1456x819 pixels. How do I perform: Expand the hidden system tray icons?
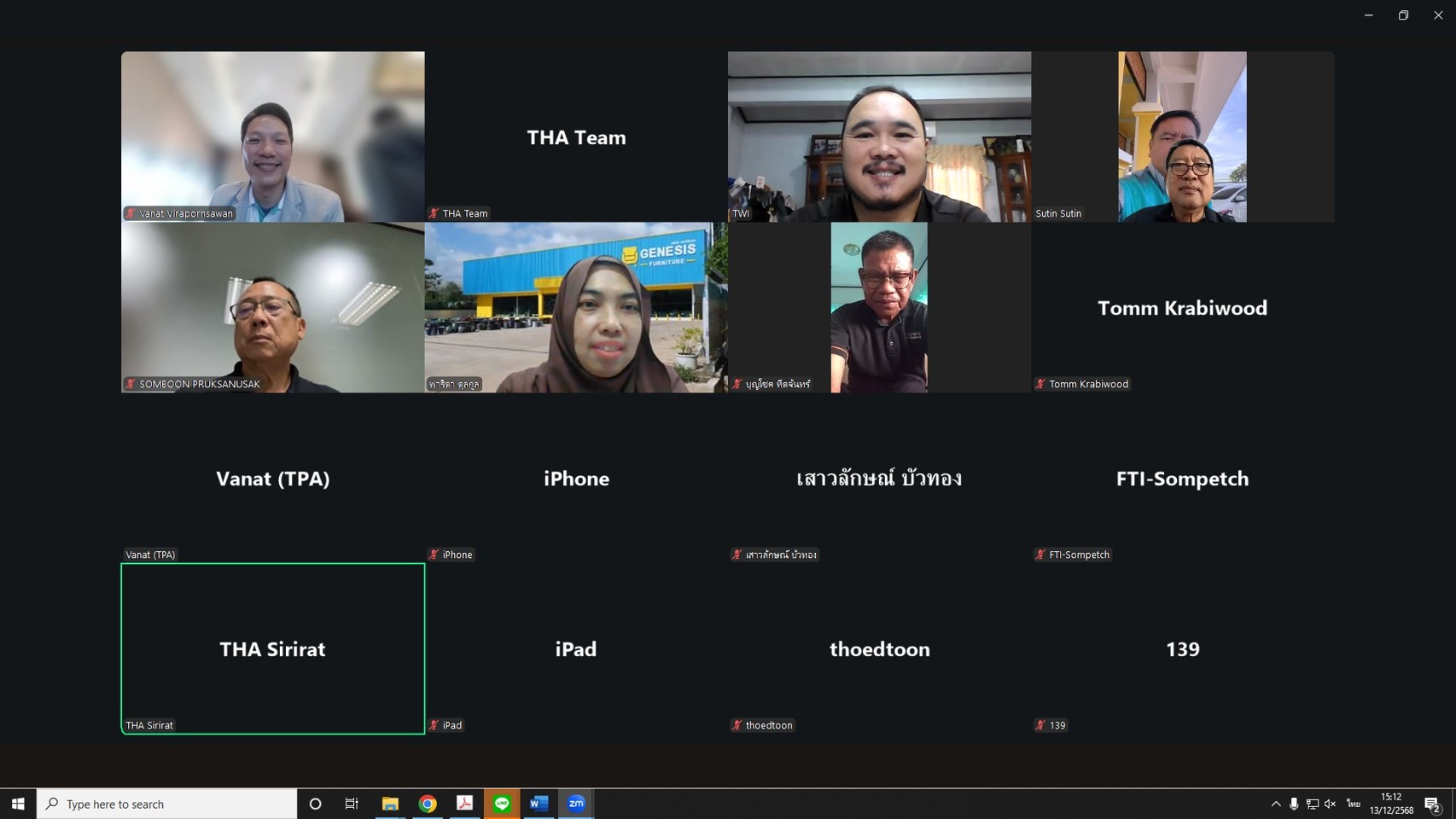1276,804
